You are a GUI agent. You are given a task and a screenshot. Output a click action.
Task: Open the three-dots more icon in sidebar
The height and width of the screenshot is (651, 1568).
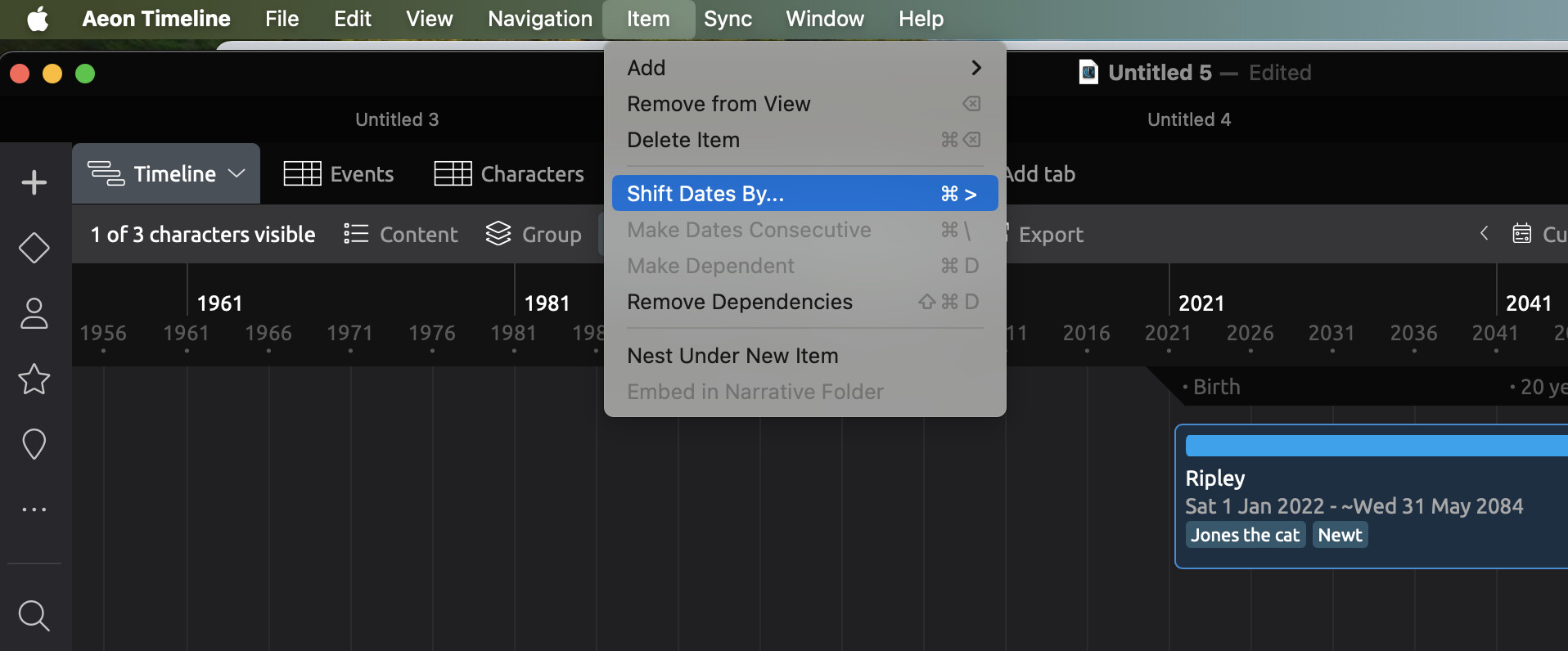[34, 510]
